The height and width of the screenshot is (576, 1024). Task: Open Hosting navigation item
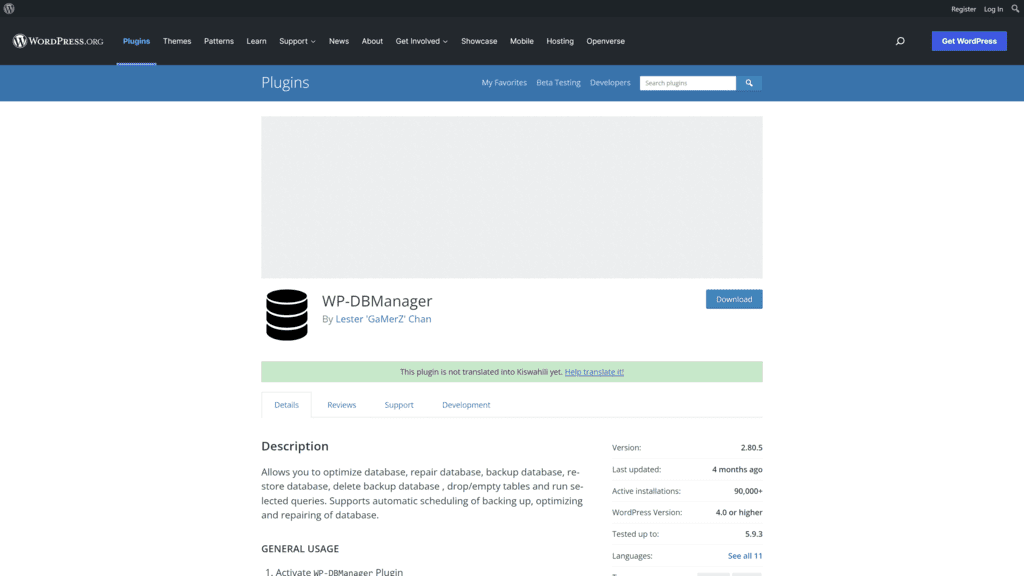pyautogui.click(x=560, y=41)
